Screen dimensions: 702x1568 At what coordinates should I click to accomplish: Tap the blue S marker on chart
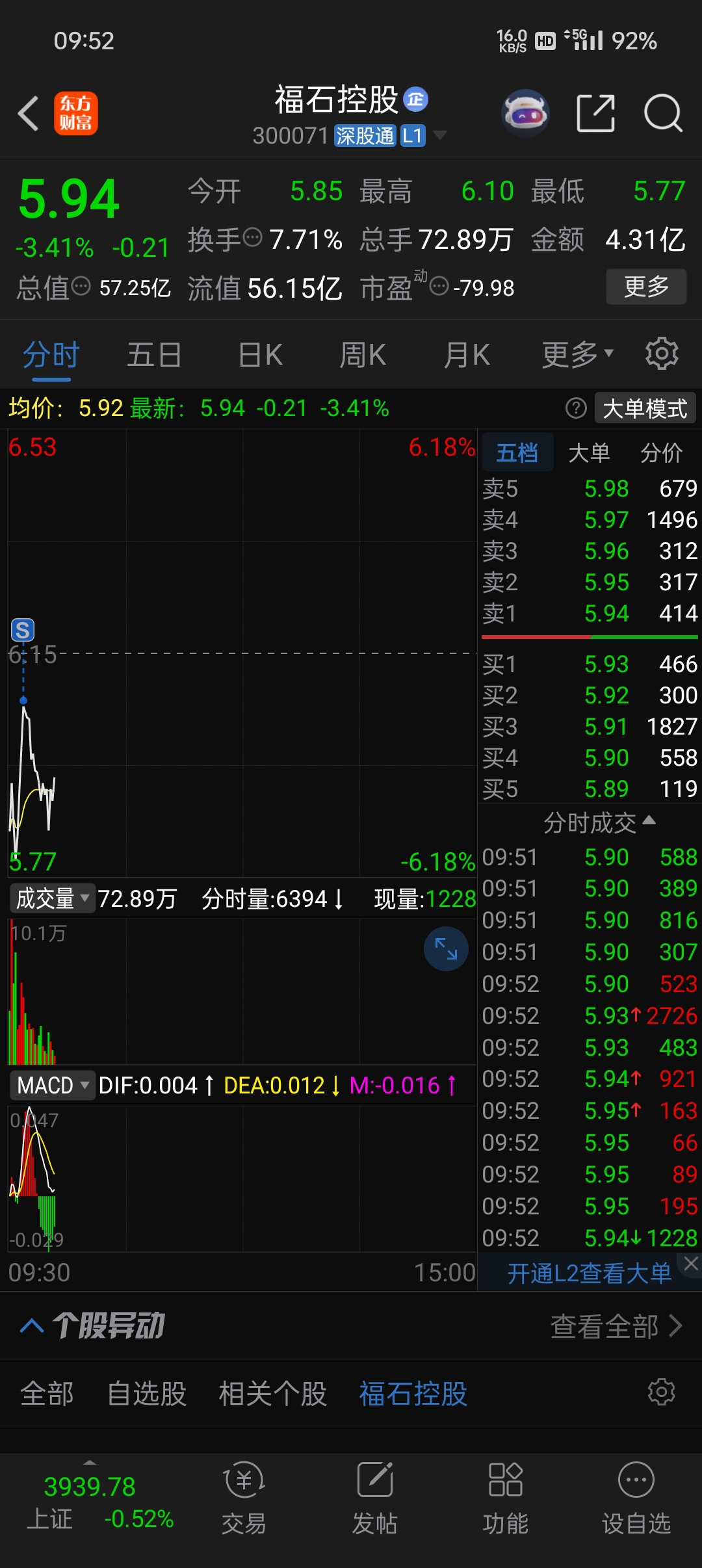[23, 630]
